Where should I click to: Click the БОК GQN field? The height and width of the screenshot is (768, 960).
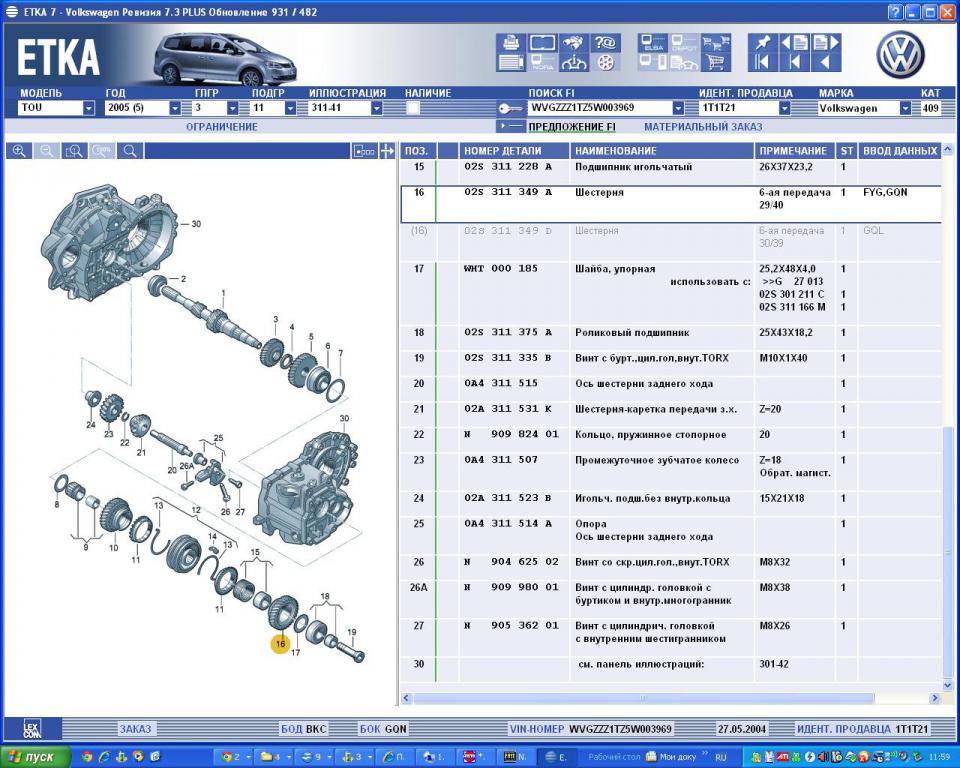tap(383, 729)
